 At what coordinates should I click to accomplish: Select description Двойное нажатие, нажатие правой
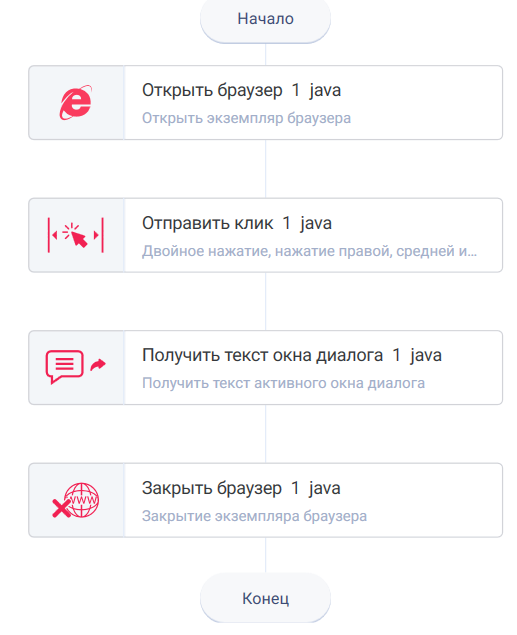point(309,251)
